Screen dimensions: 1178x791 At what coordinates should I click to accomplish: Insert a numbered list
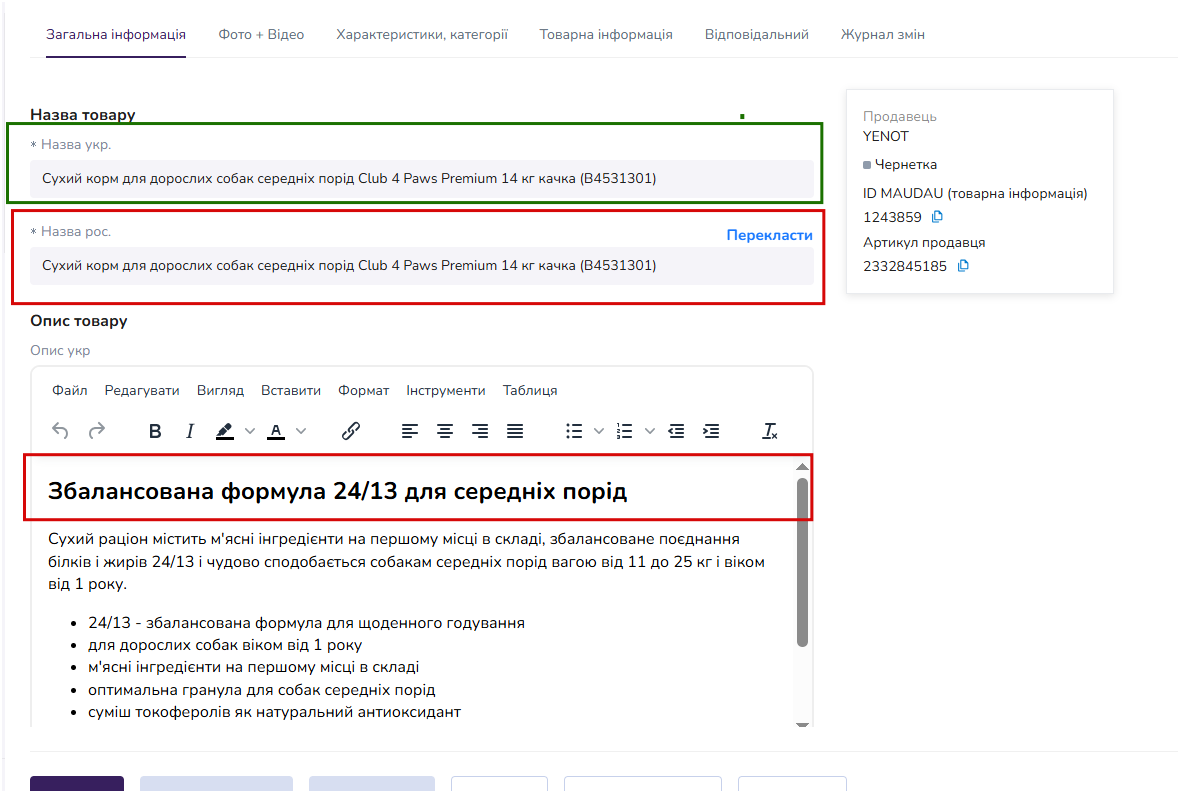point(624,431)
